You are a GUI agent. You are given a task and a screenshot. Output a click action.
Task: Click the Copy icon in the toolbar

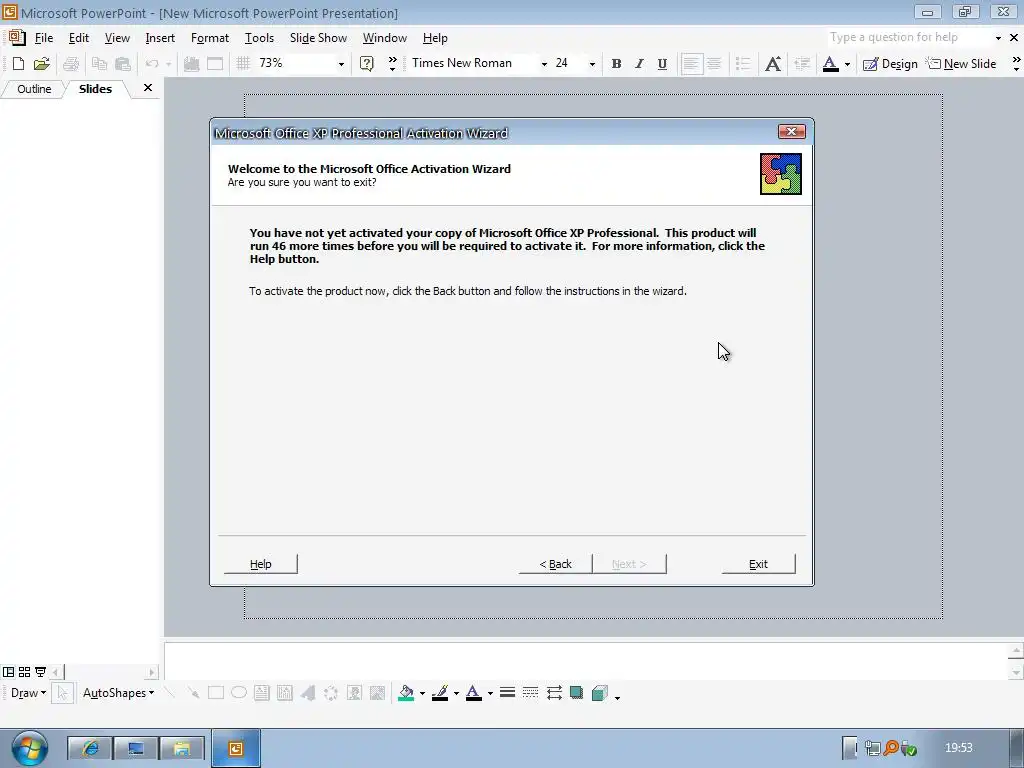[x=99, y=63]
